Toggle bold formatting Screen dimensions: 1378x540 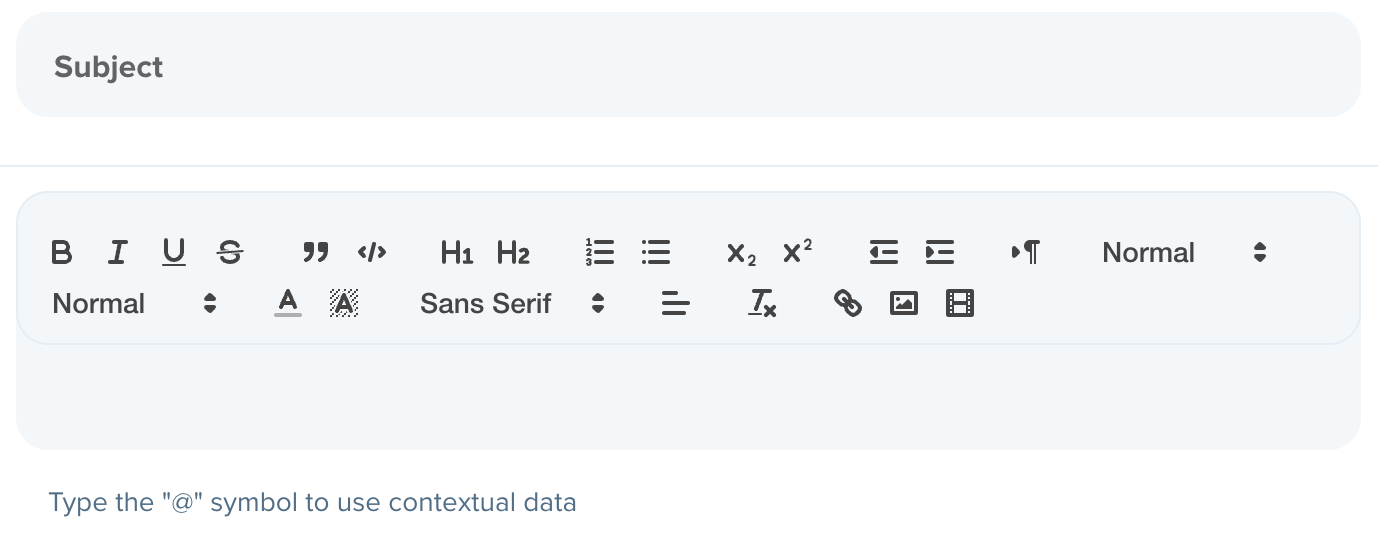(61, 253)
